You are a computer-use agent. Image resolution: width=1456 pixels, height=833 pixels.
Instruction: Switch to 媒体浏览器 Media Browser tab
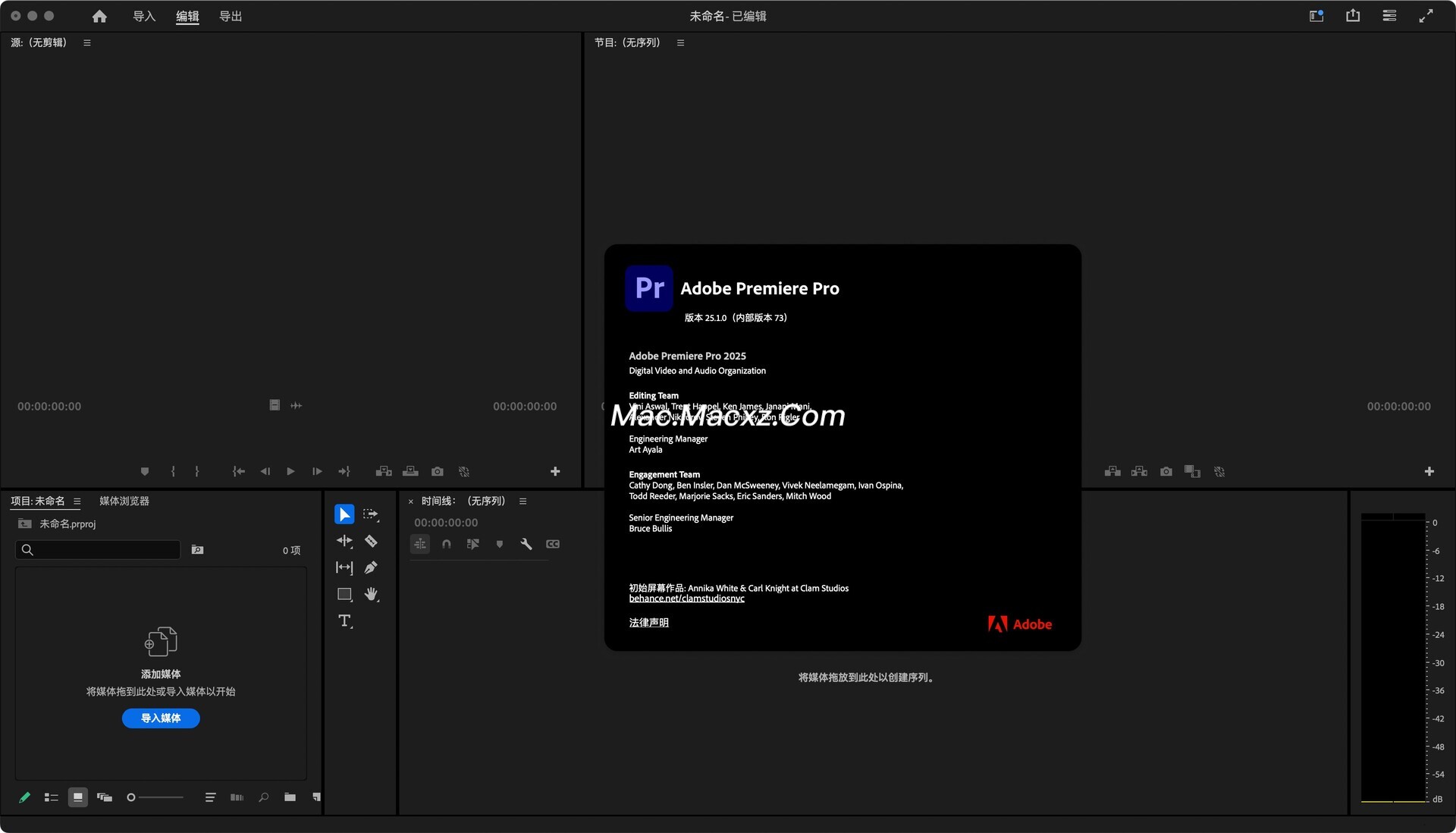[124, 501]
